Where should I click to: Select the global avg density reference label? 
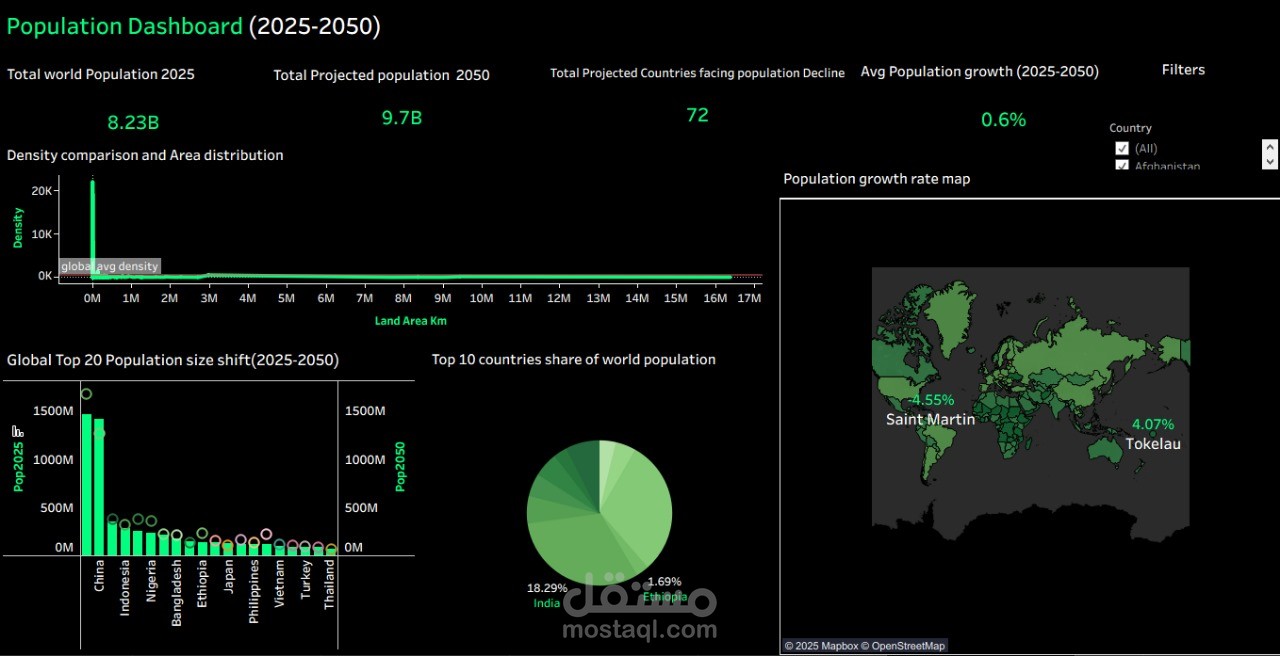[109, 266]
